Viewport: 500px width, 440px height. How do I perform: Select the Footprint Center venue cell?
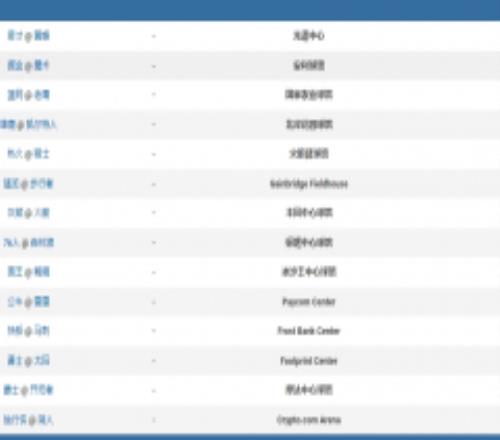[x=309, y=361]
